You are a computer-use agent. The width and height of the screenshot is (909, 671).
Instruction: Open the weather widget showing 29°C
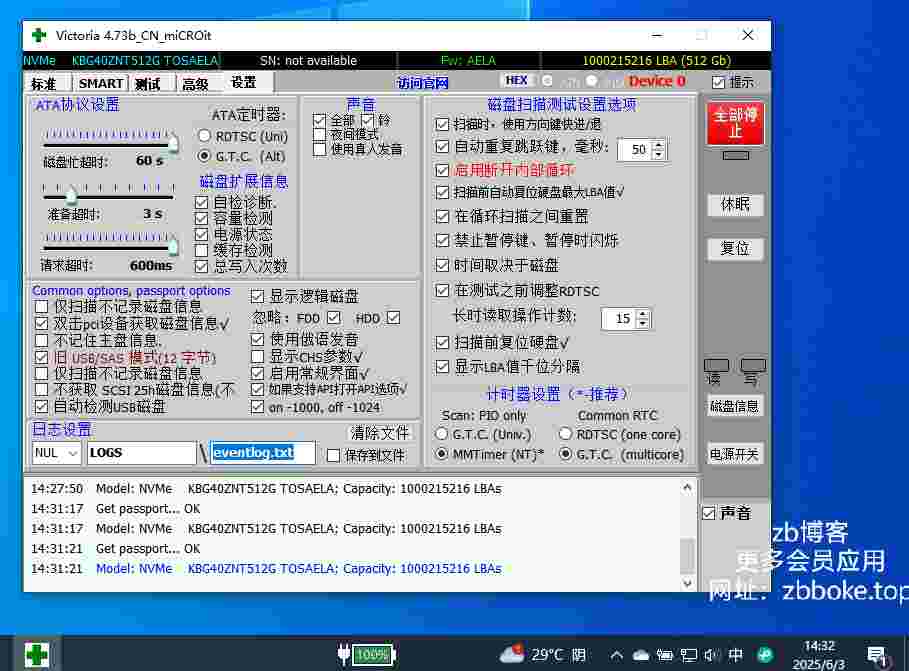click(x=542, y=655)
